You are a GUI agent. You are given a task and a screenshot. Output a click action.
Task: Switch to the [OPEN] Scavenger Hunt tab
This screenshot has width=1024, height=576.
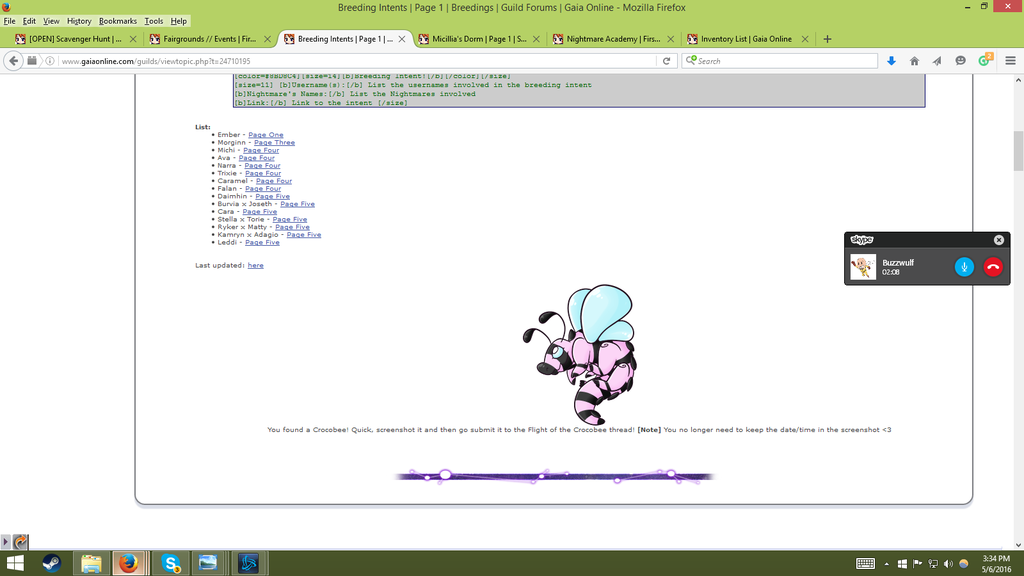[75, 39]
